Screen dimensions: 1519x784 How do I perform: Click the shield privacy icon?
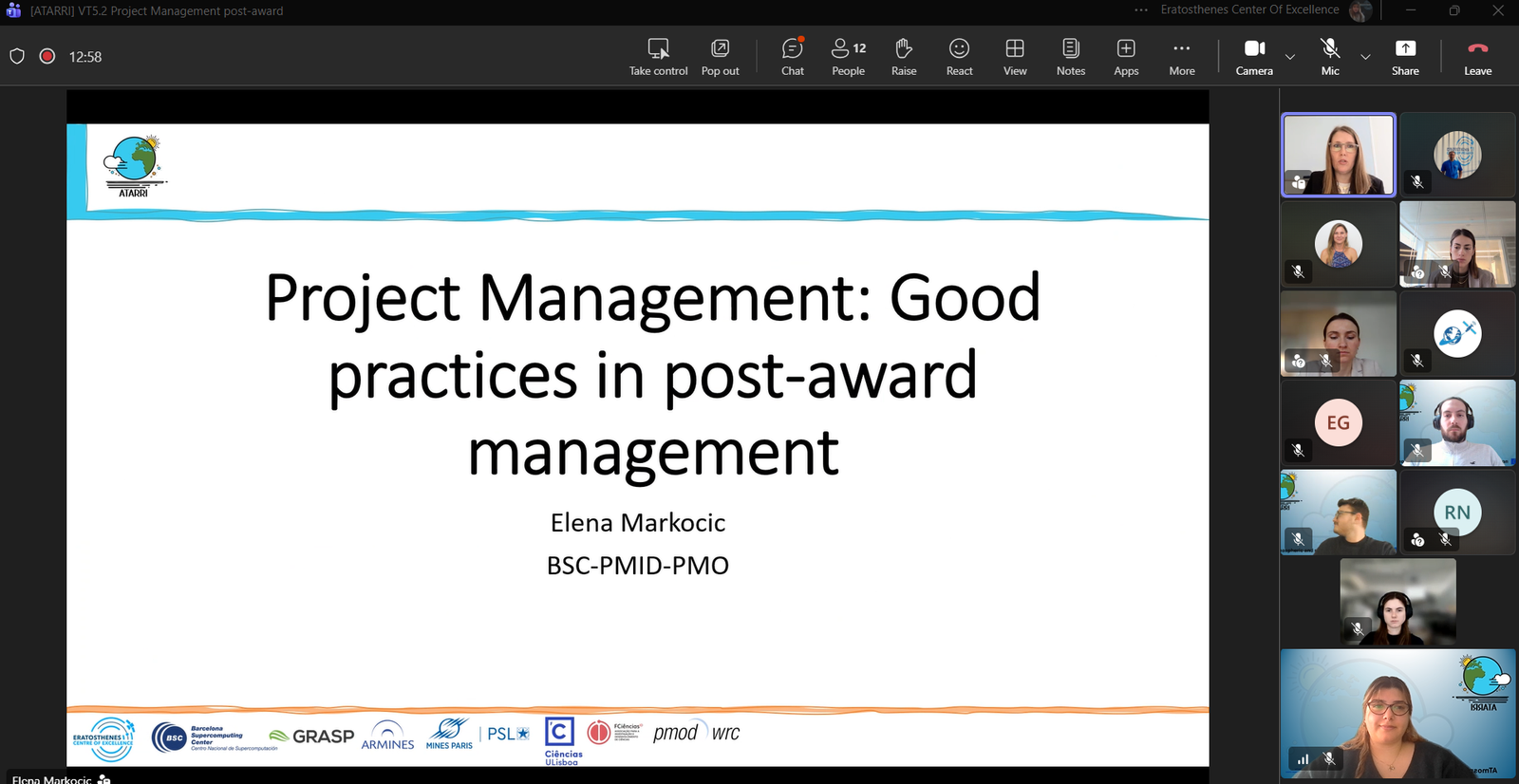point(17,56)
